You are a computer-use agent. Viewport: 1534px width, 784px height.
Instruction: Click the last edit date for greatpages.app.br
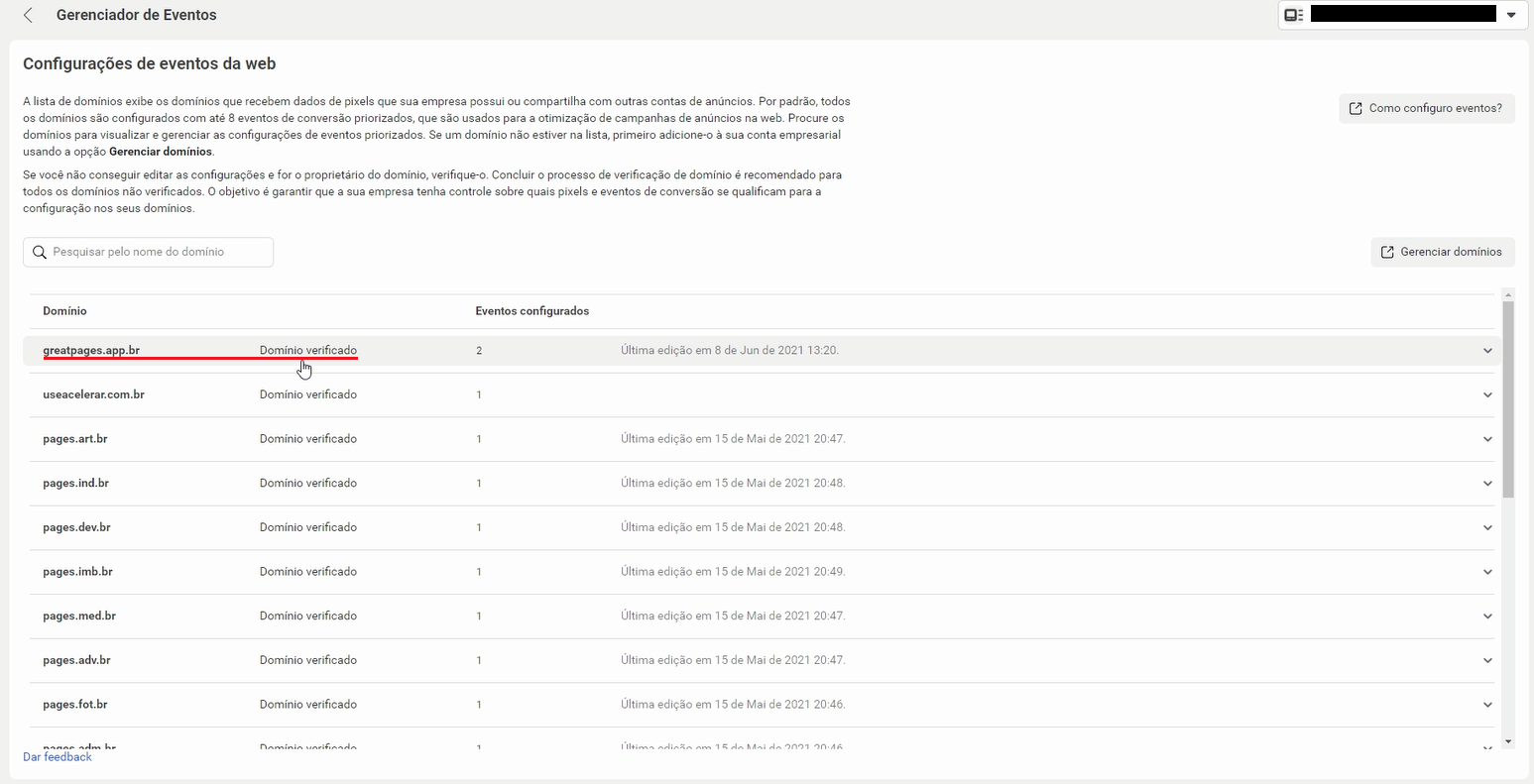[730, 350]
